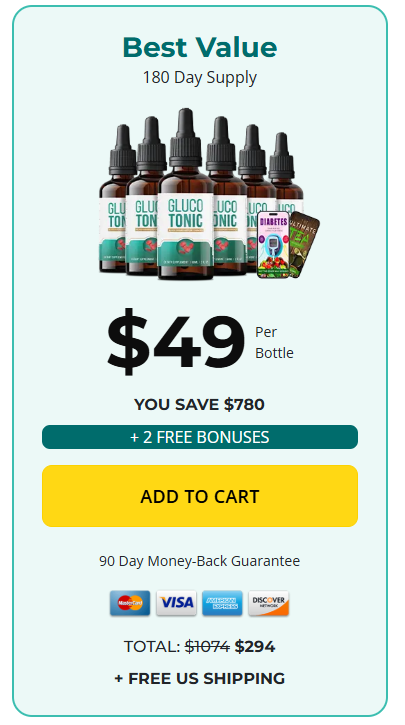Click the Discover Network card icon
This screenshot has height=725, width=405.
[269, 603]
